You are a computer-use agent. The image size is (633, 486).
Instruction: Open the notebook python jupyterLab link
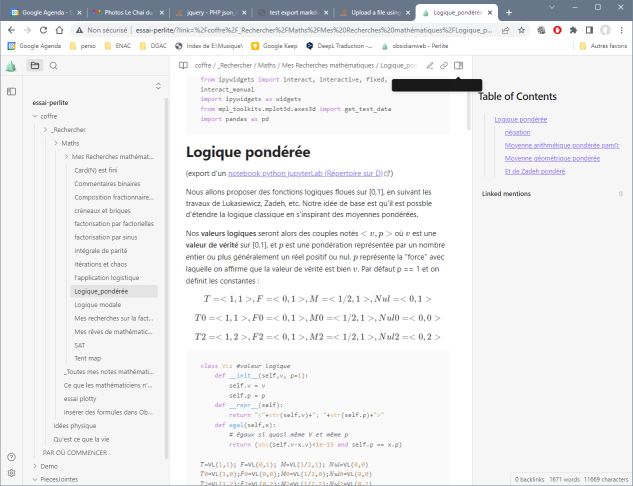click(x=306, y=173)
